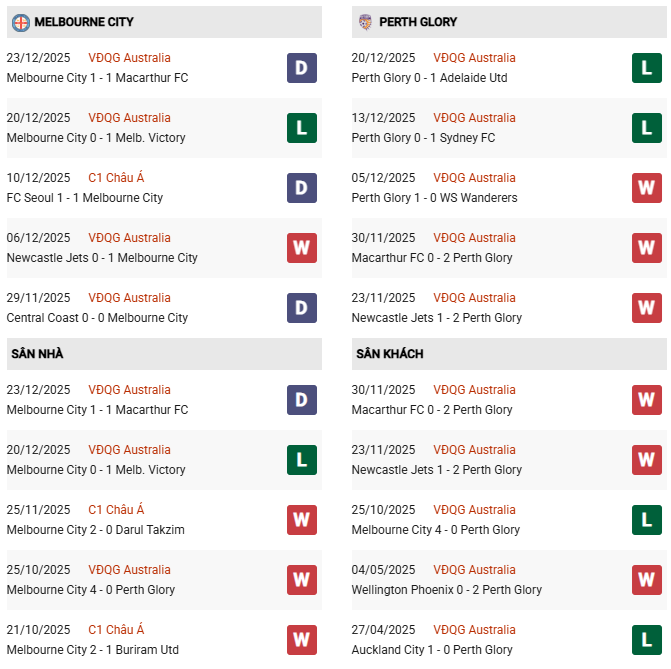Click the draw badge for FC Seoul 1 - 1 Melbourne City

301,188
